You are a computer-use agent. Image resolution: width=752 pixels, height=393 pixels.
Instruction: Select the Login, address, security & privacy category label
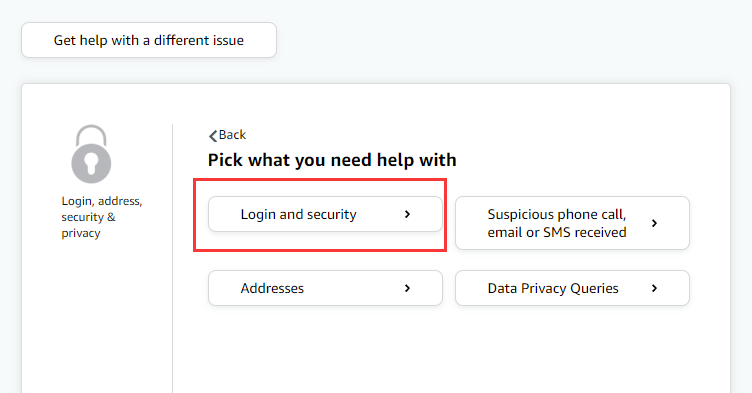[x=102, y=217]
